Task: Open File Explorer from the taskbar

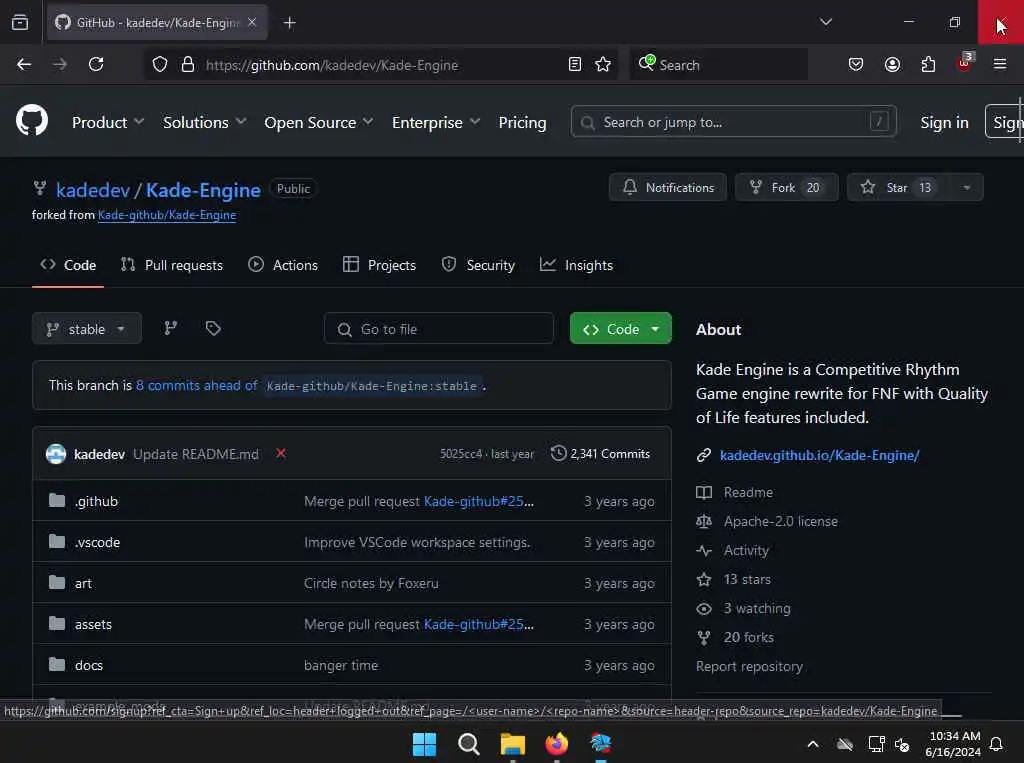Action: tap(513, 743)
